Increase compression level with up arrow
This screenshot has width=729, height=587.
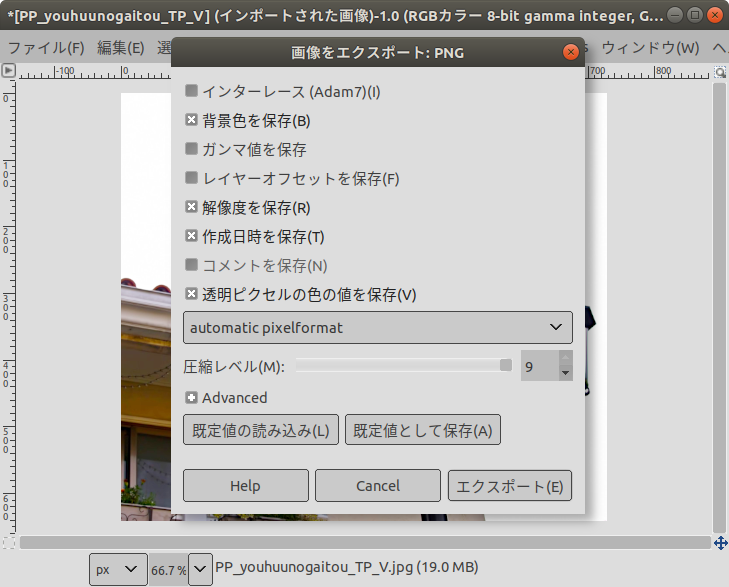[565, 358]
